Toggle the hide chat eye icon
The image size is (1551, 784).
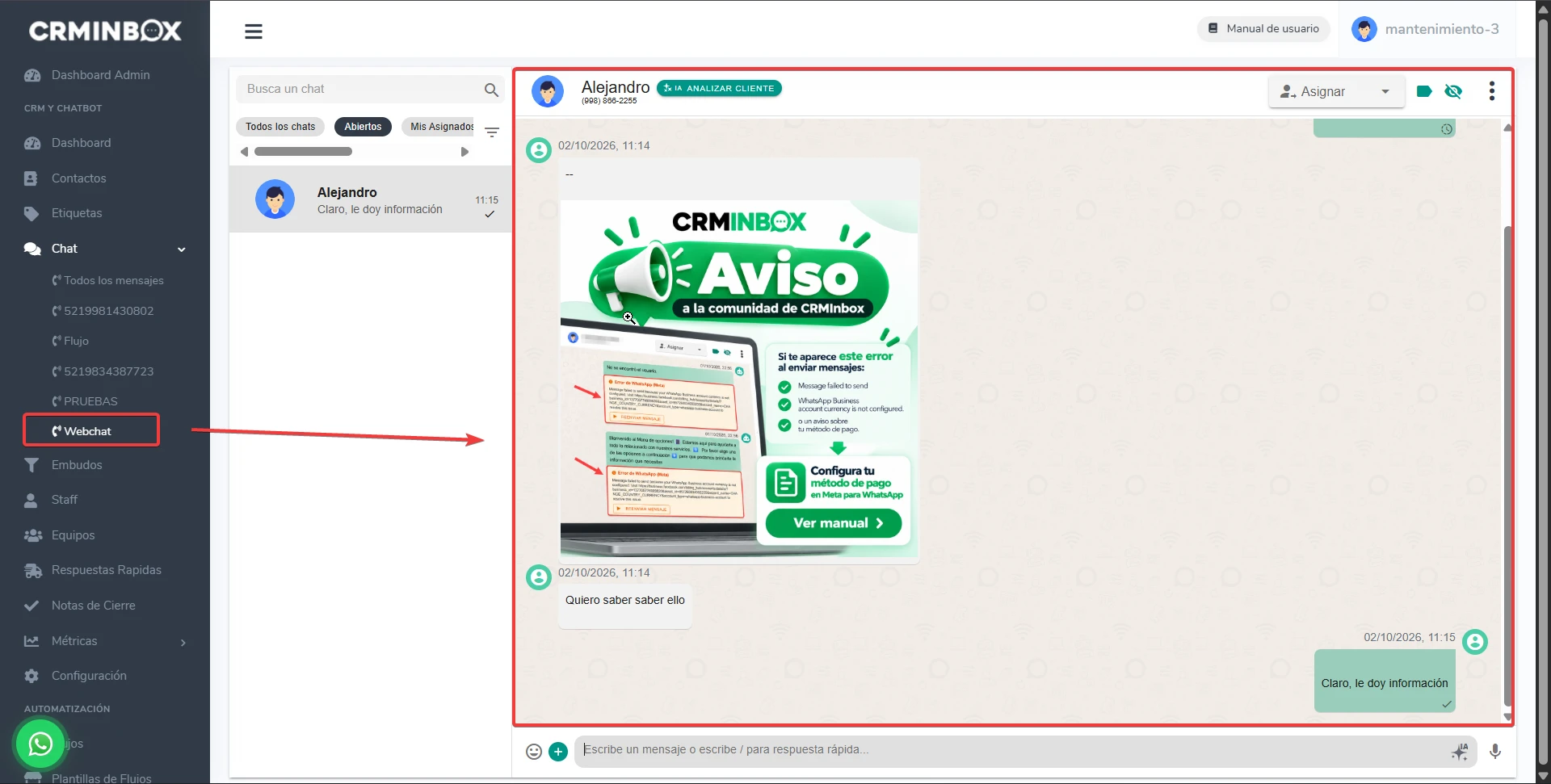(x=1453, y=91)
